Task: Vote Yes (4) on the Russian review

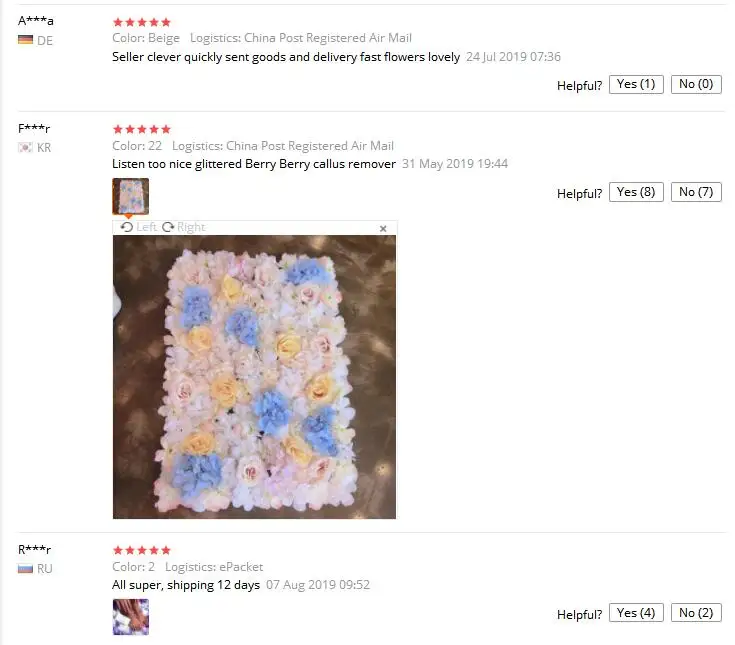Action: pos(636,613)
